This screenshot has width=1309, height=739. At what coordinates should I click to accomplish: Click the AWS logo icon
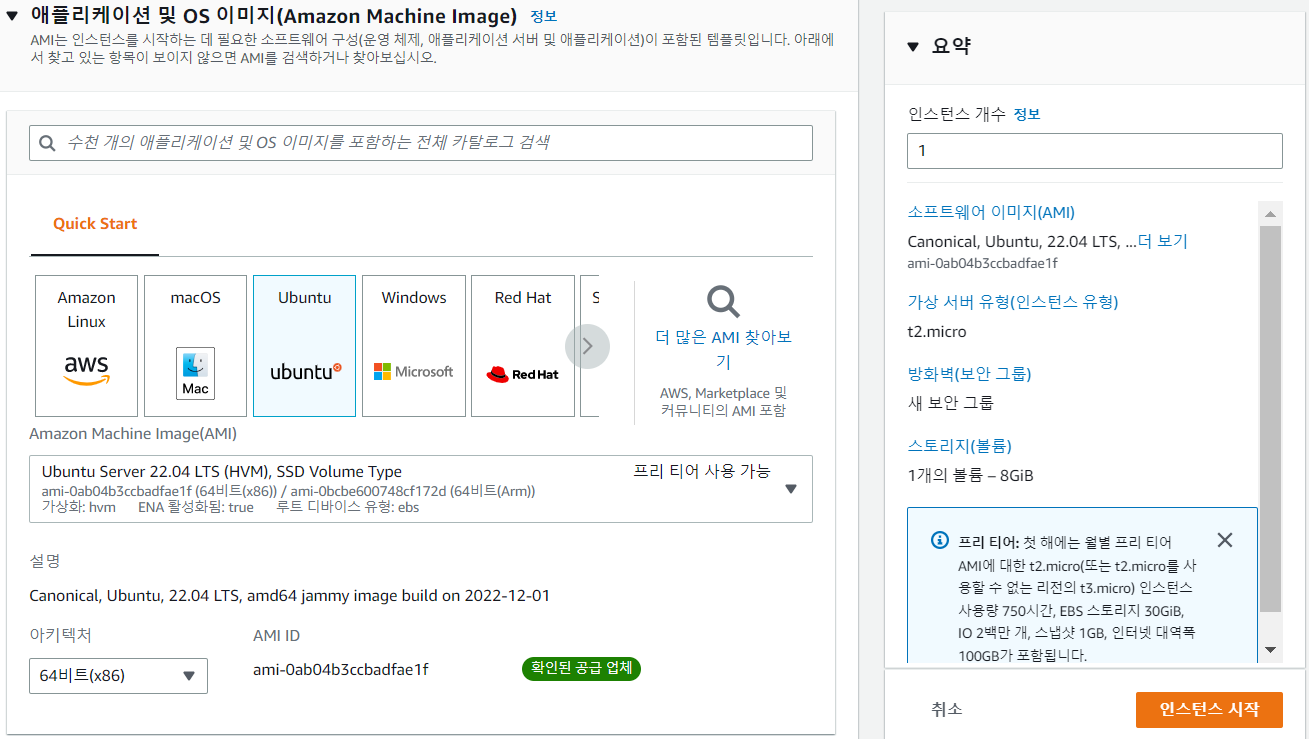pyautogui.click(x=86, y=369)
